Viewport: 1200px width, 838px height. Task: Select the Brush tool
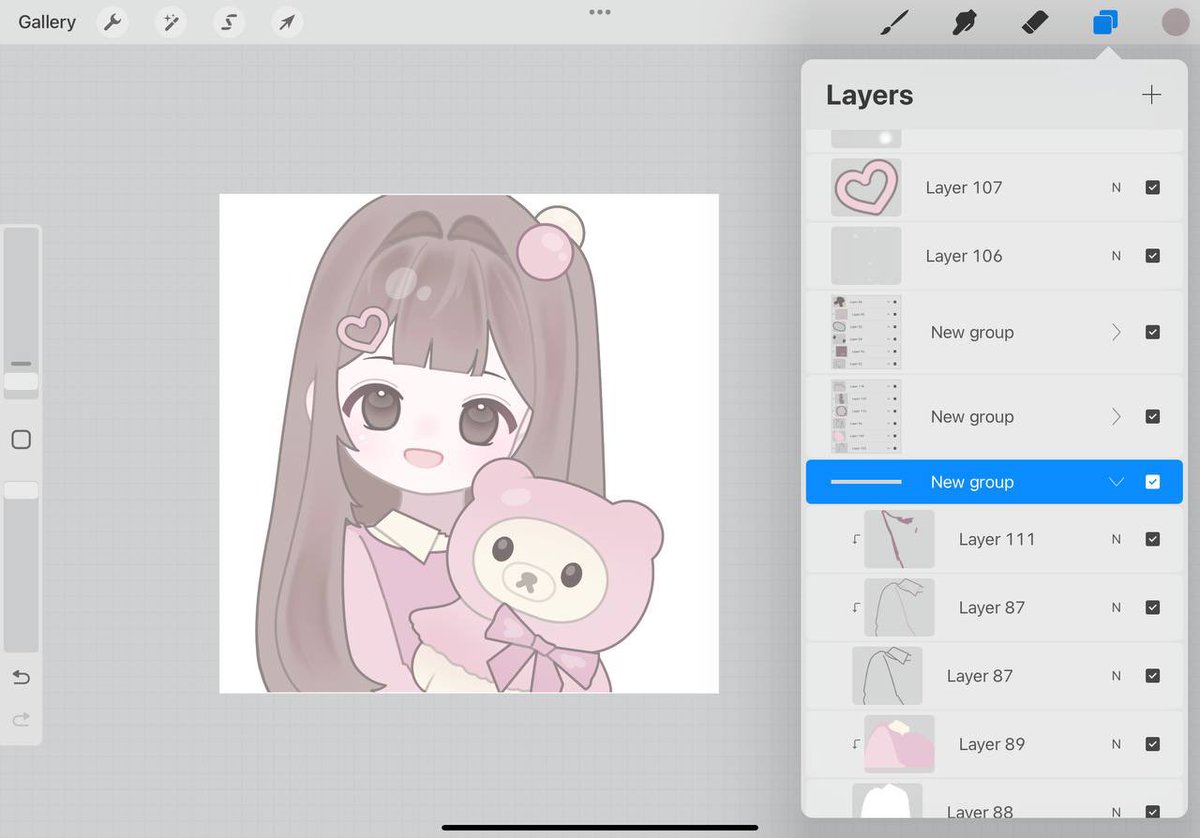[895, 22]
